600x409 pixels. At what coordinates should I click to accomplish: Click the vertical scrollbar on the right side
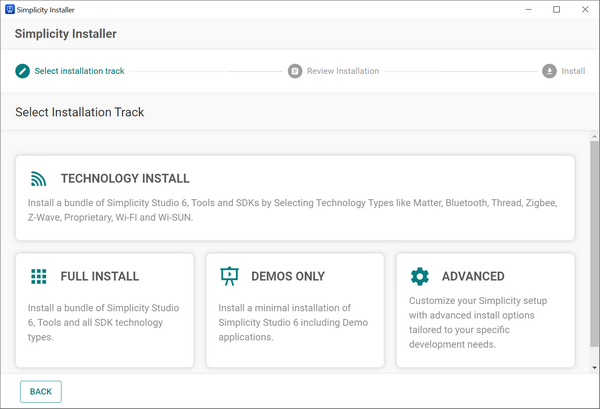click(594, 250)
